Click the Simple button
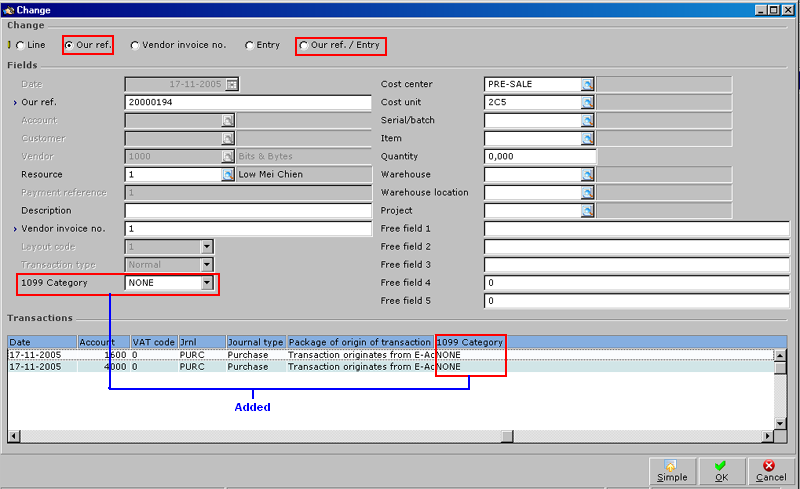The image size is (800, 489). click(x=672, y=471)
